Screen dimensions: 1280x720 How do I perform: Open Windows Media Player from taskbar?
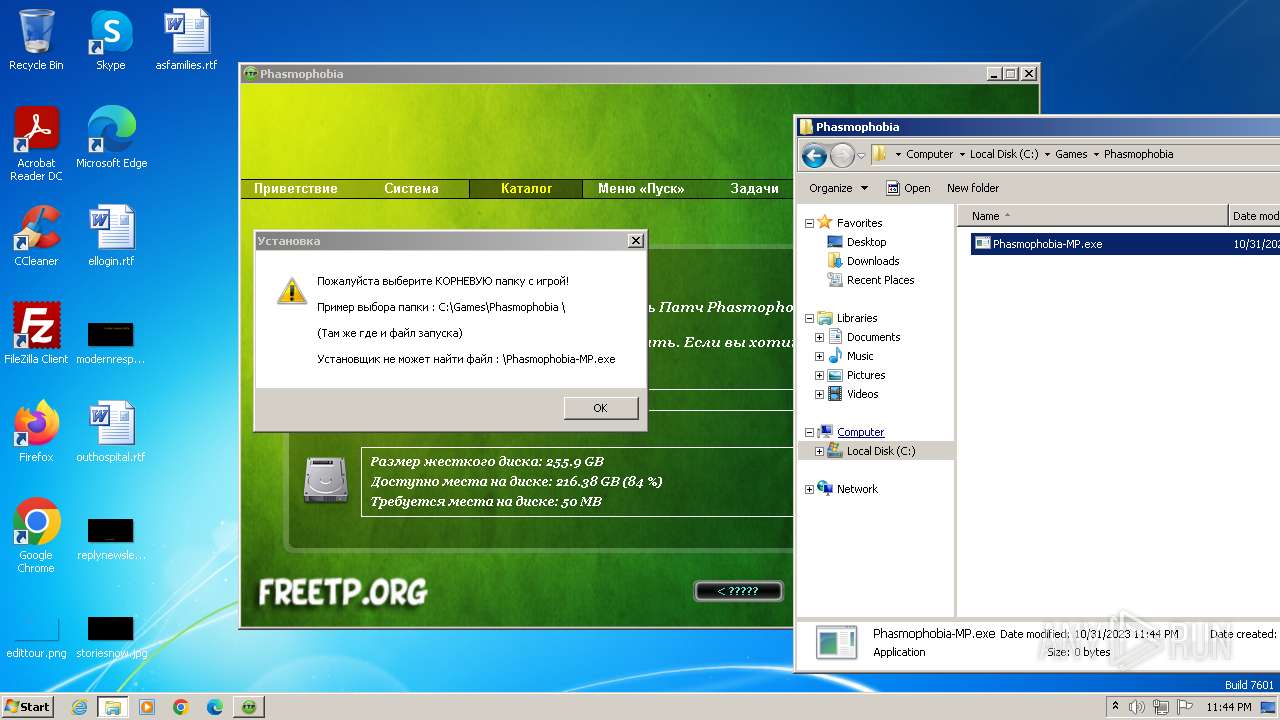pos(147,707)
